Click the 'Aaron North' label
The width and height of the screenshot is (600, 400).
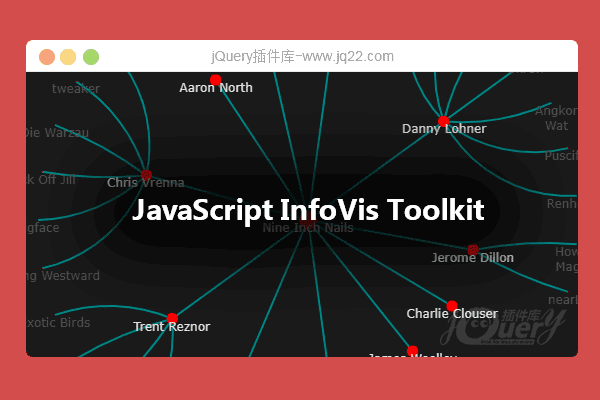point(216,88)
